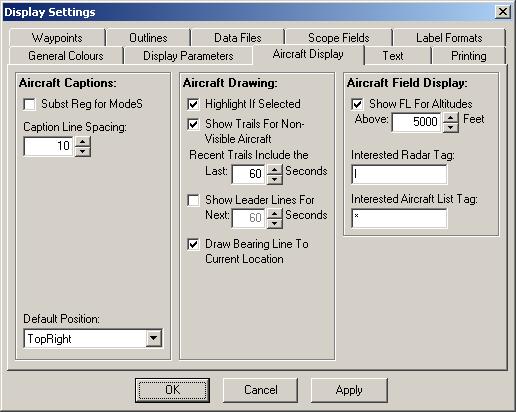
Task: Decrease the Above altitude feet spinner
Action: coord(451,127)
